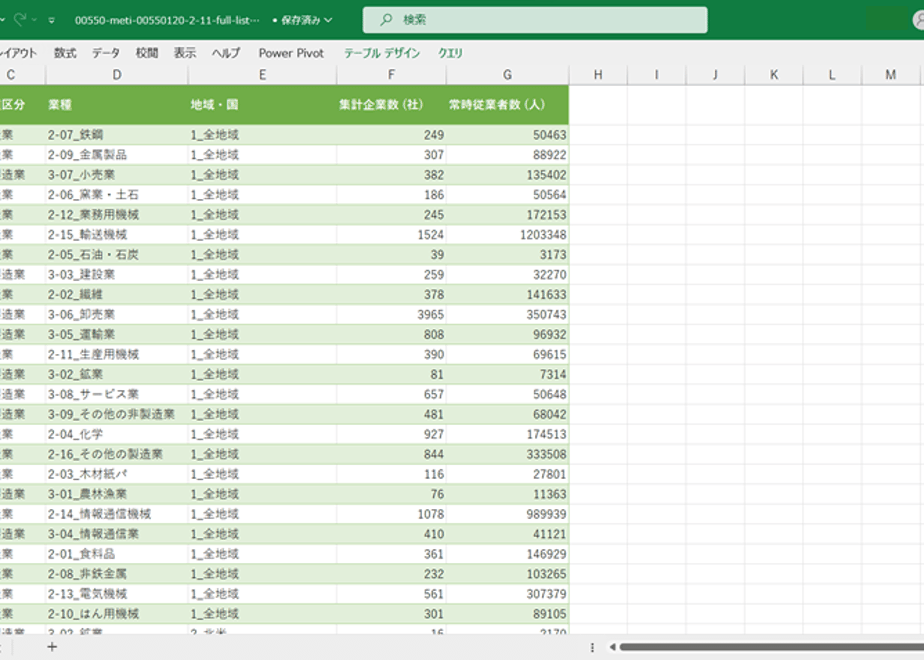Screen dimensions: 924x660
Task: Select cell 2-04_化学
Action: pos(117,434)
